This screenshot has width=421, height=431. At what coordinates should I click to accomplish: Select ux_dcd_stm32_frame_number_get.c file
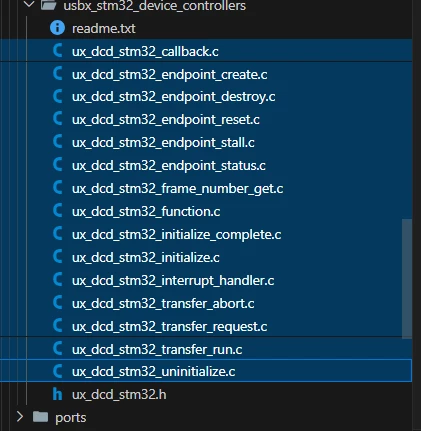[x=206, y=189]
